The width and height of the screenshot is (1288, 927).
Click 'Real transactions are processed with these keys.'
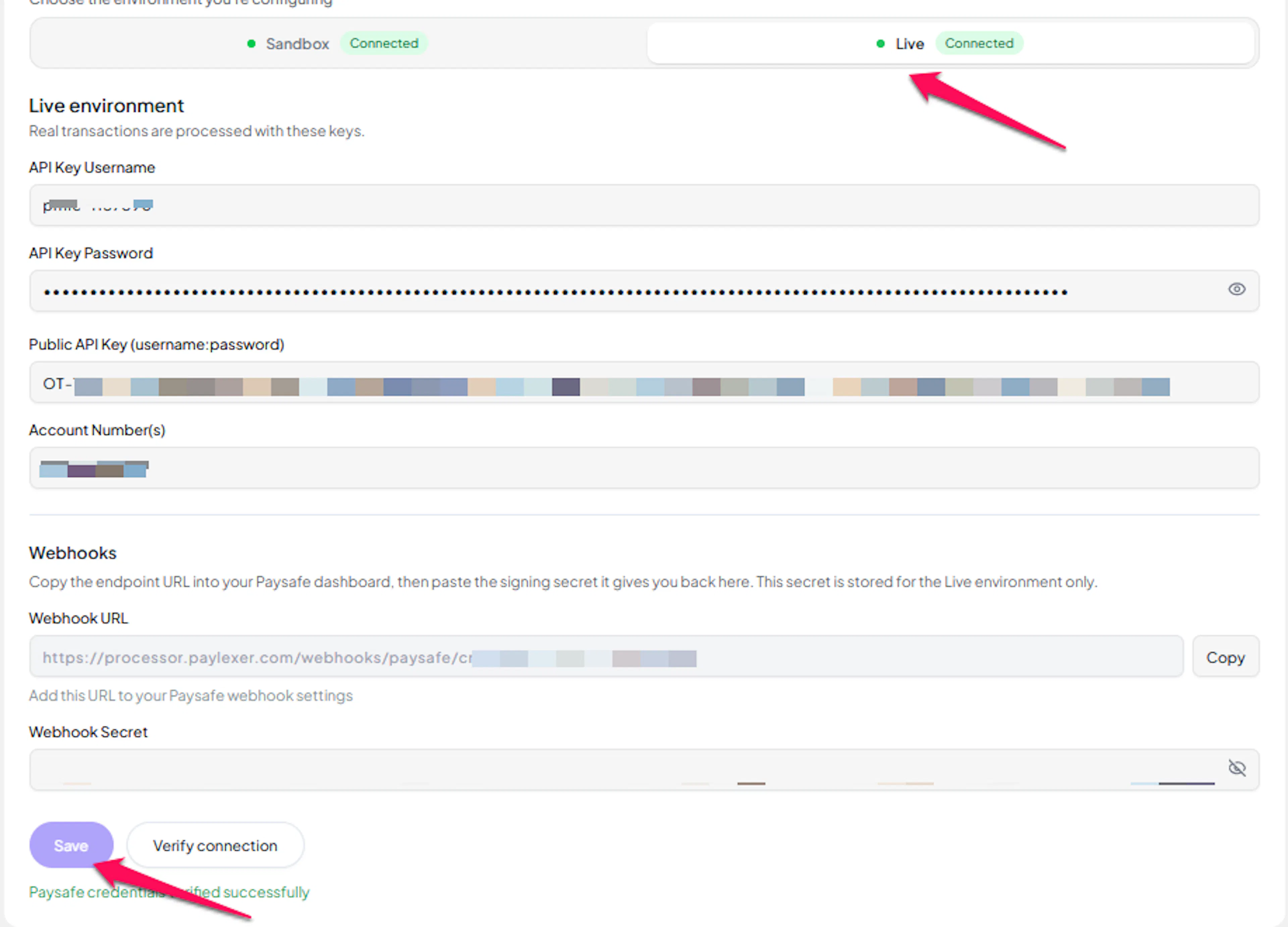coord(197,131)
